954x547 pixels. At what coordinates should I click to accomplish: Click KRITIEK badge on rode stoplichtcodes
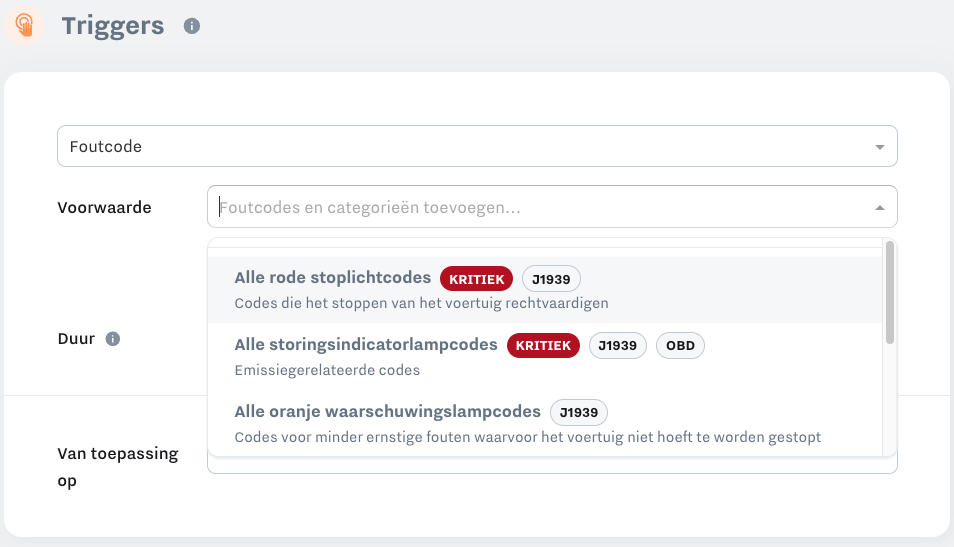[x=476, y=279]
